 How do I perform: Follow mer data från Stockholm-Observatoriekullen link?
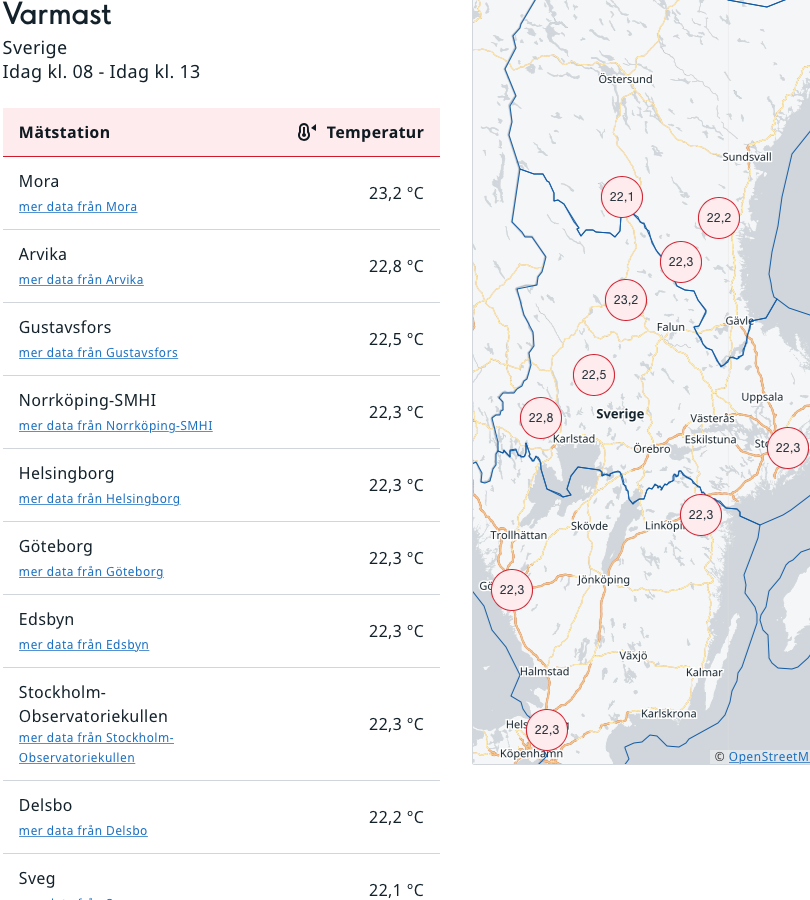click(96, 747)
